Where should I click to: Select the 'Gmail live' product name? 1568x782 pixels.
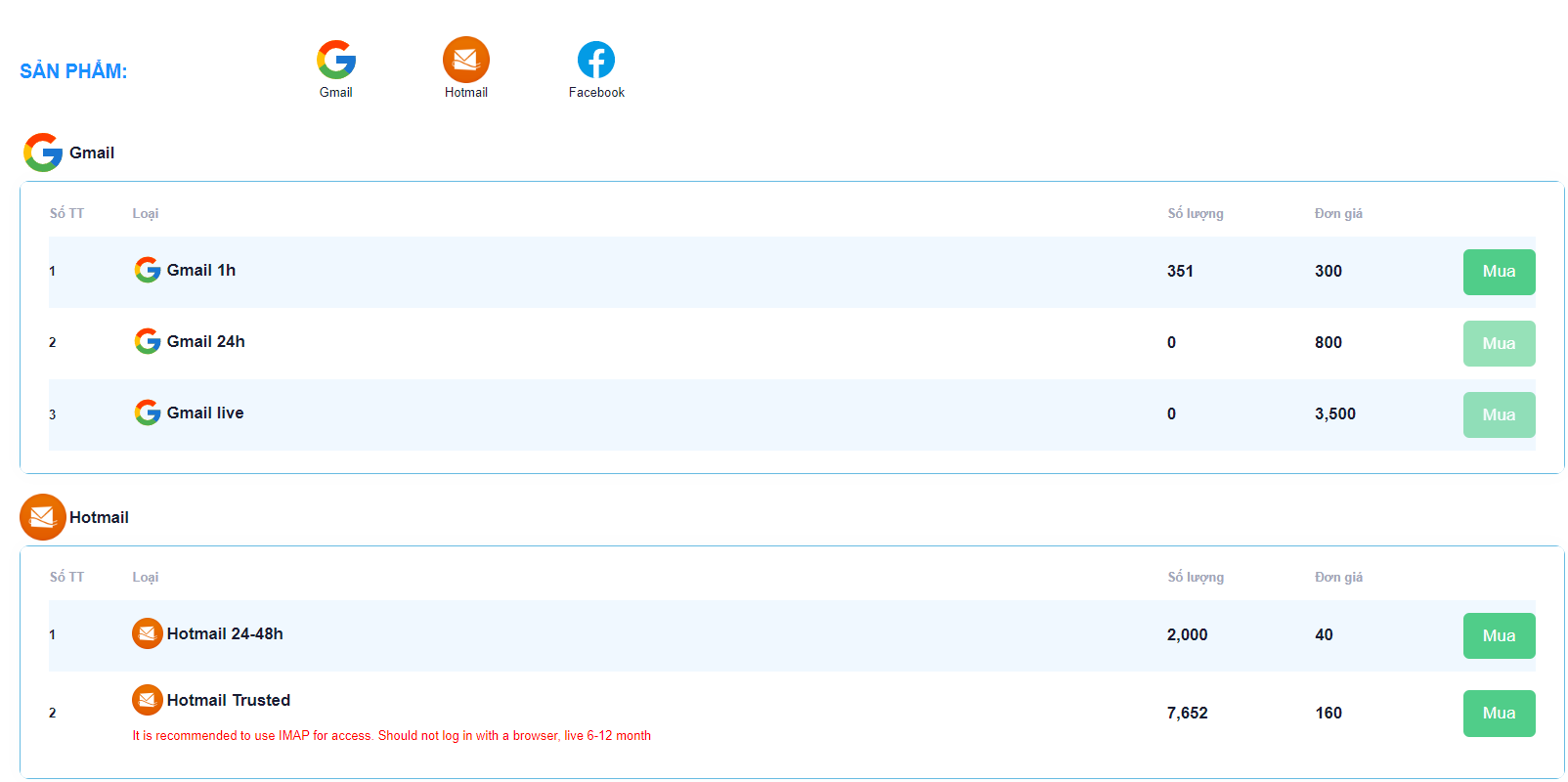(x=205, y=413)
